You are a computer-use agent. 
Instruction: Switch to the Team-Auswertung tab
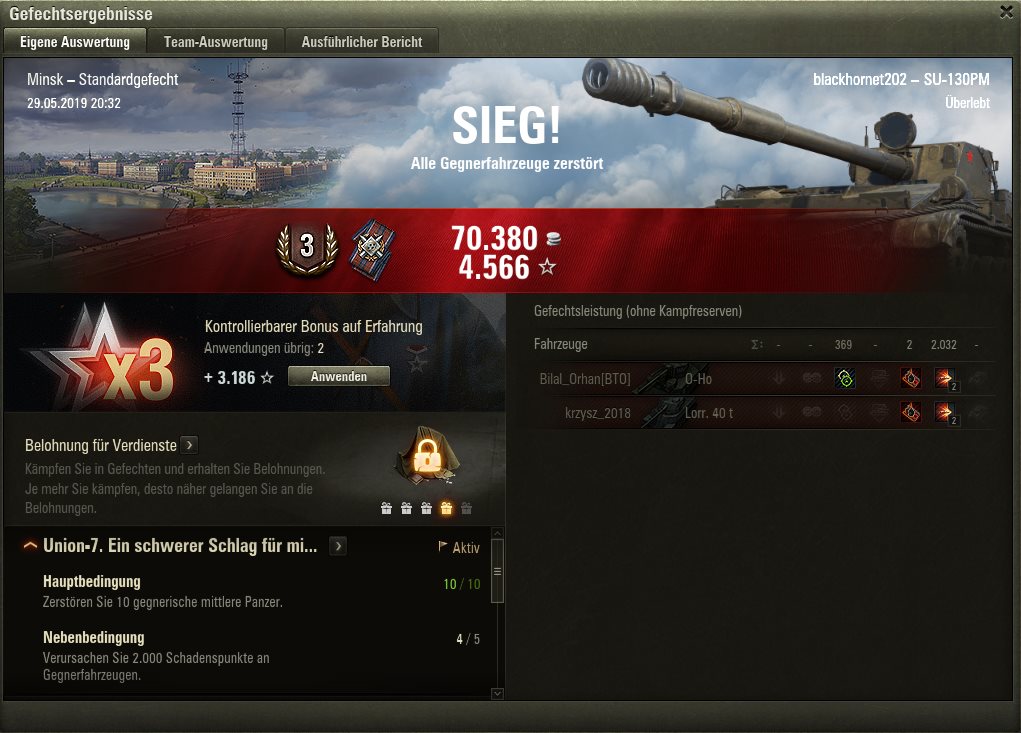pos(216,42)
